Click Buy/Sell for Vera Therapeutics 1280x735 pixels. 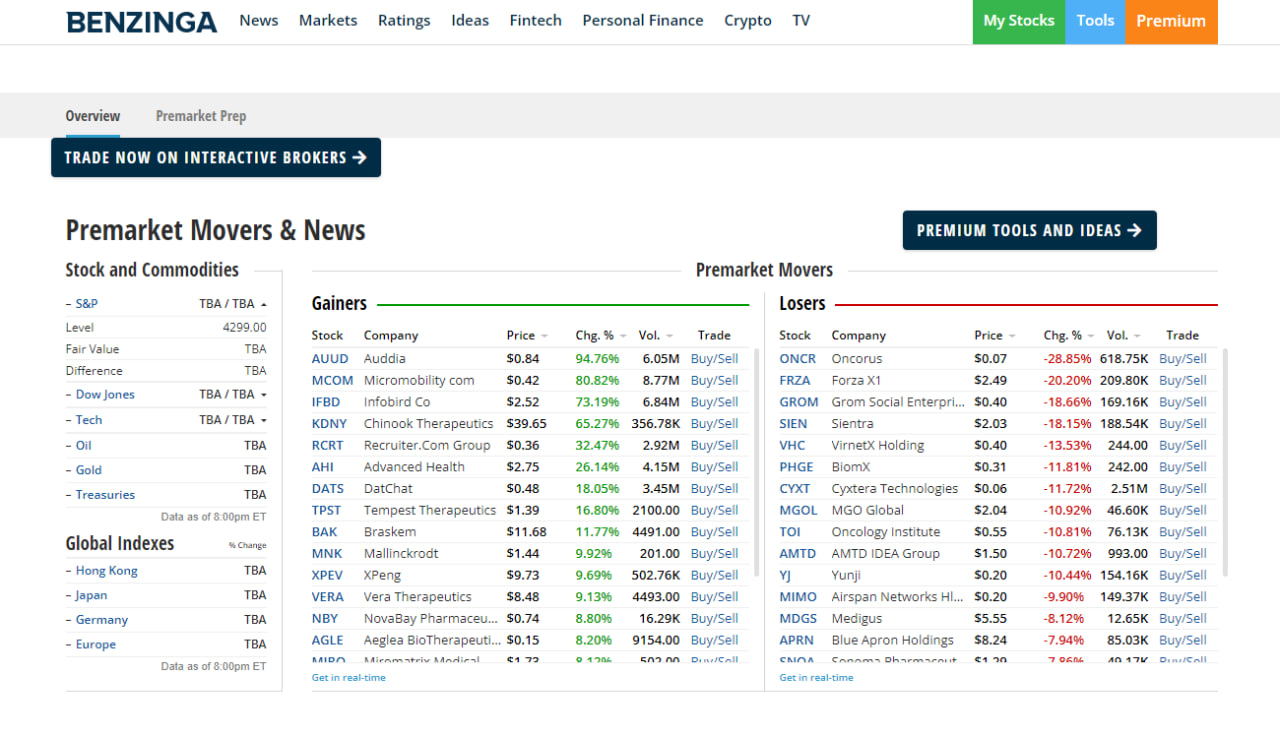point(714,597)
